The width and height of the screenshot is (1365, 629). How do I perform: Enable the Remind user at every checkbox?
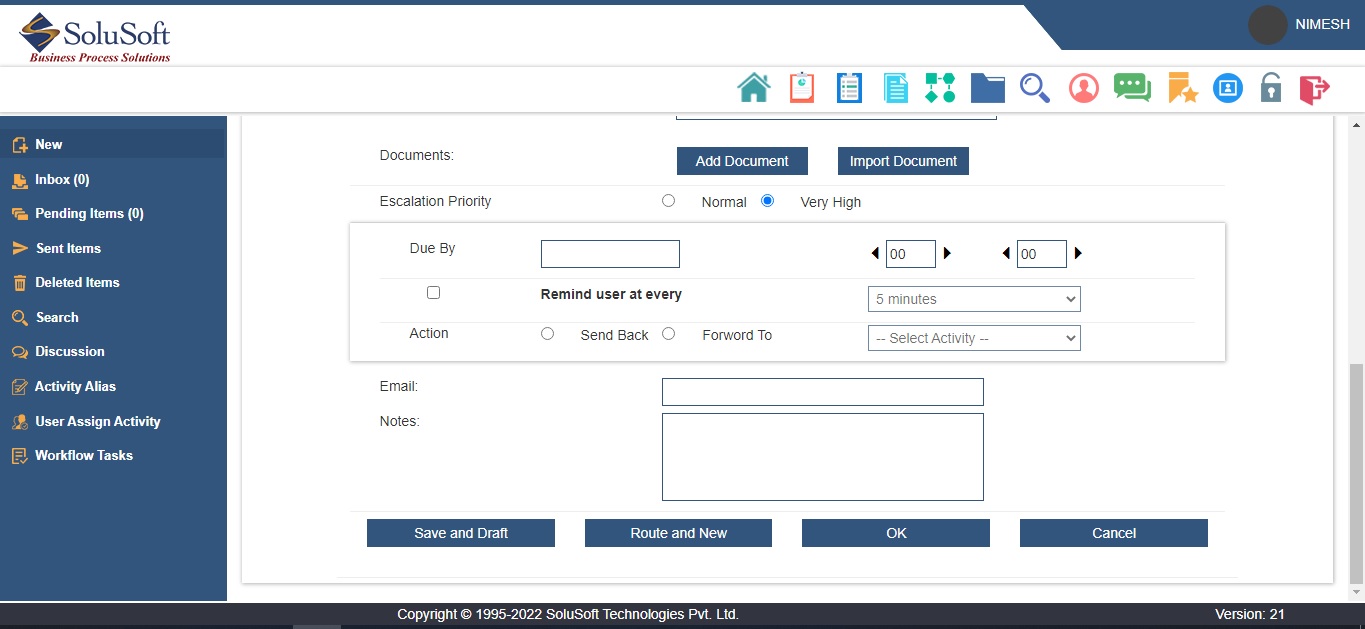433,293
